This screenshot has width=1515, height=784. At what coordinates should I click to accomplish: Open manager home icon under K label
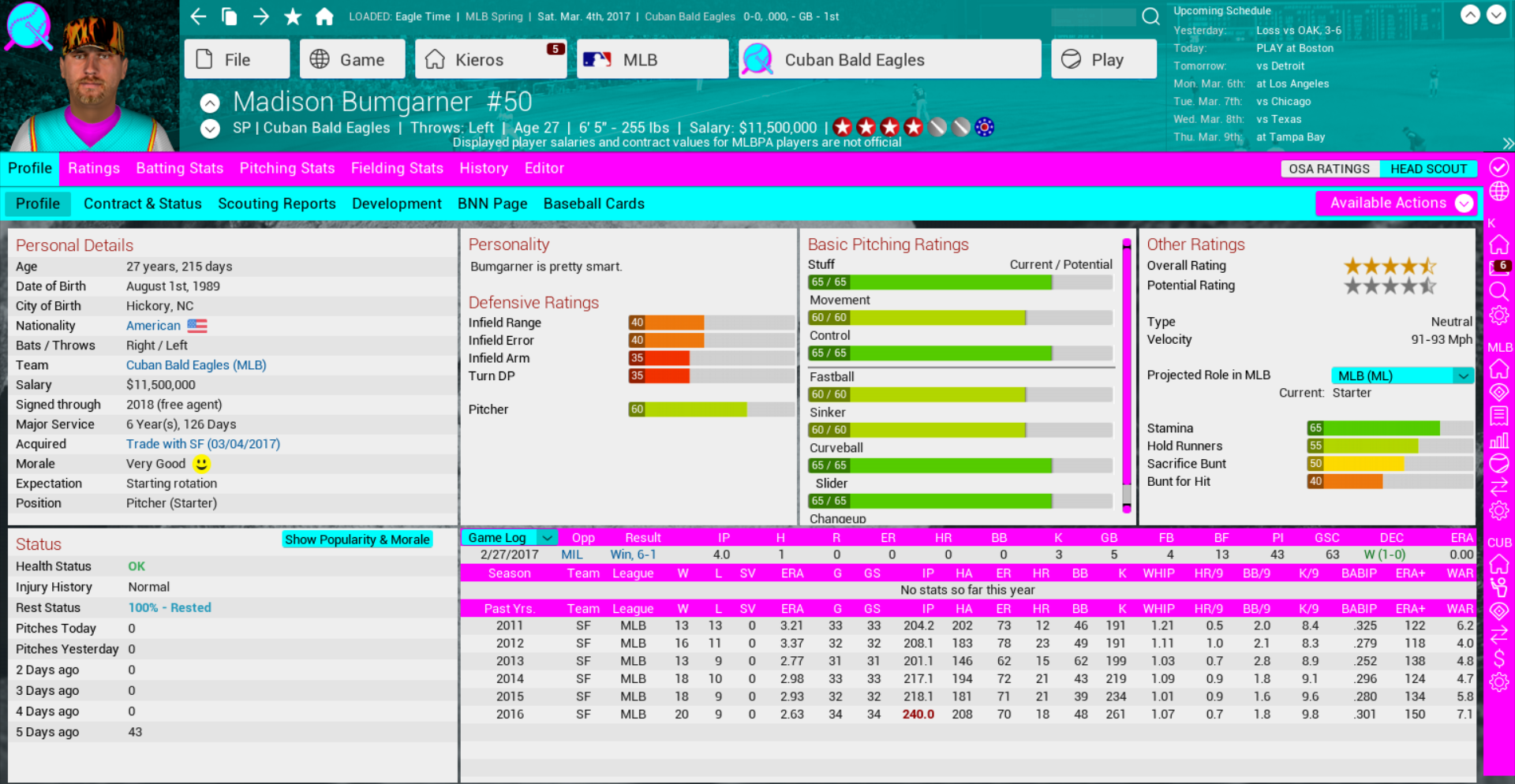[x=1499, y=245]
